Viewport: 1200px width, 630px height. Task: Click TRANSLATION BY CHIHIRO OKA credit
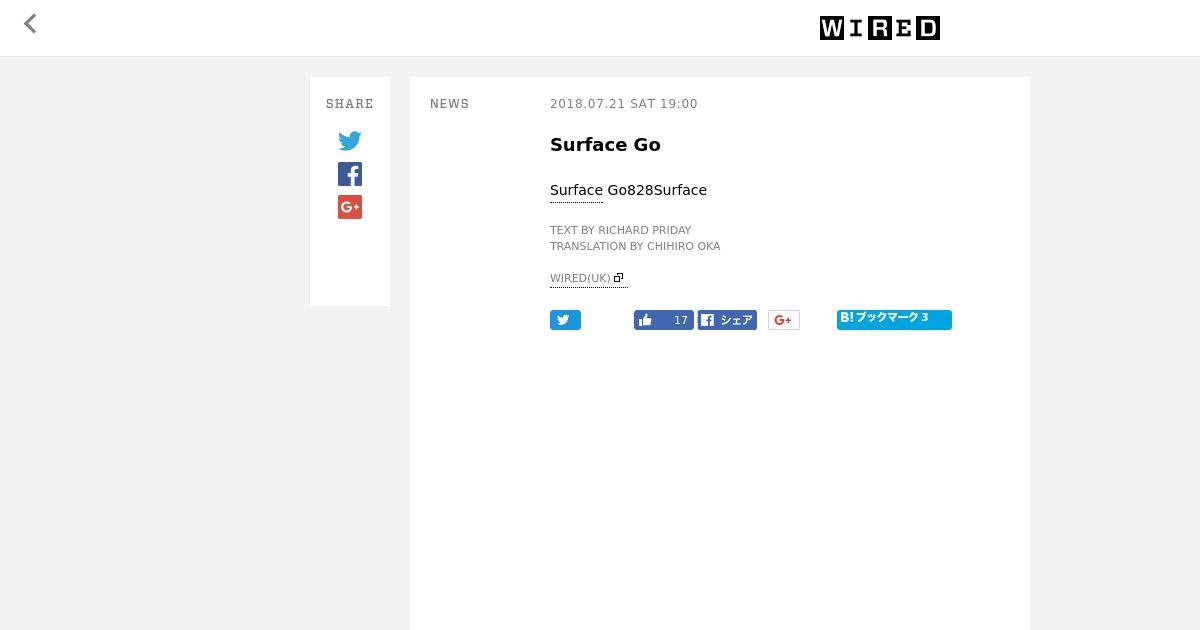[x=635, y=246]
